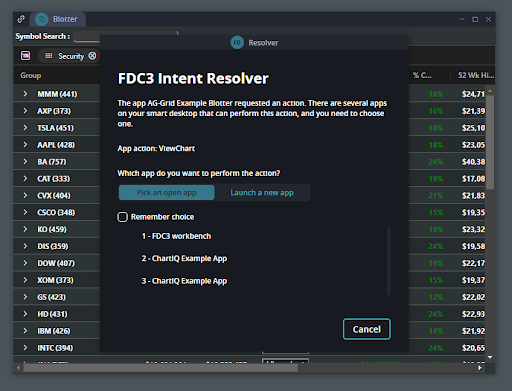Expand the GS (423) group row
This screenshot has width=512, height=391.
pos(25,297)
